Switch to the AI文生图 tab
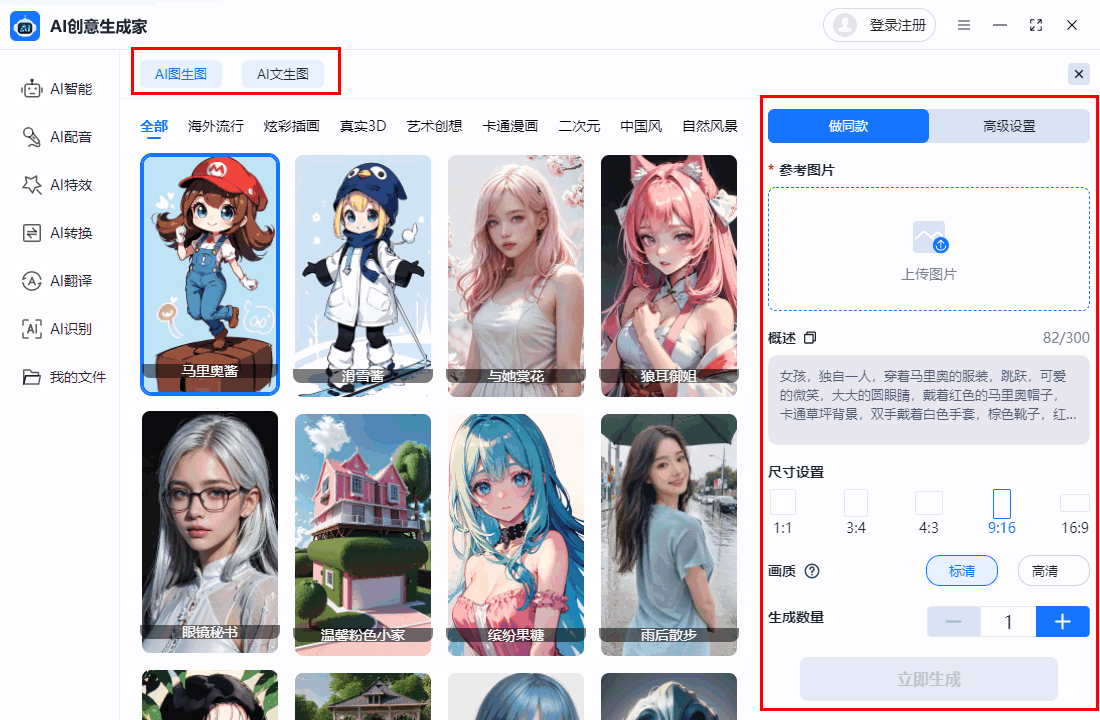The image size is (1100, 720). tap(283, 73)
